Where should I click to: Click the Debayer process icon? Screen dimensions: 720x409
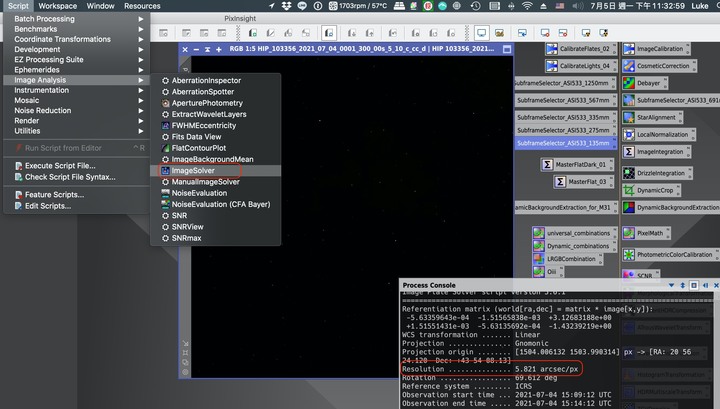coord(645,83)
